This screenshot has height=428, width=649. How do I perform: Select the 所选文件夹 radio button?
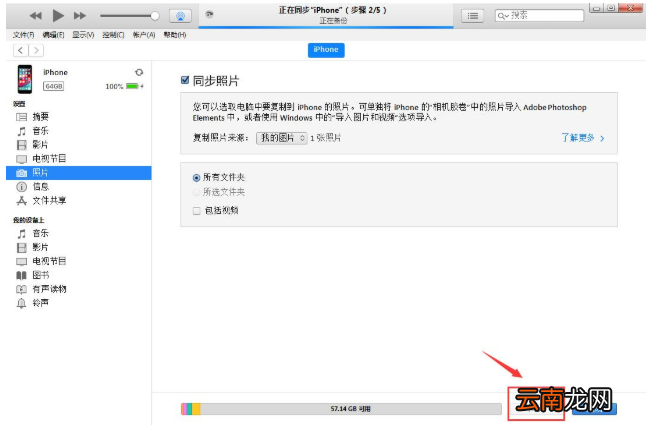coord(197,192)
